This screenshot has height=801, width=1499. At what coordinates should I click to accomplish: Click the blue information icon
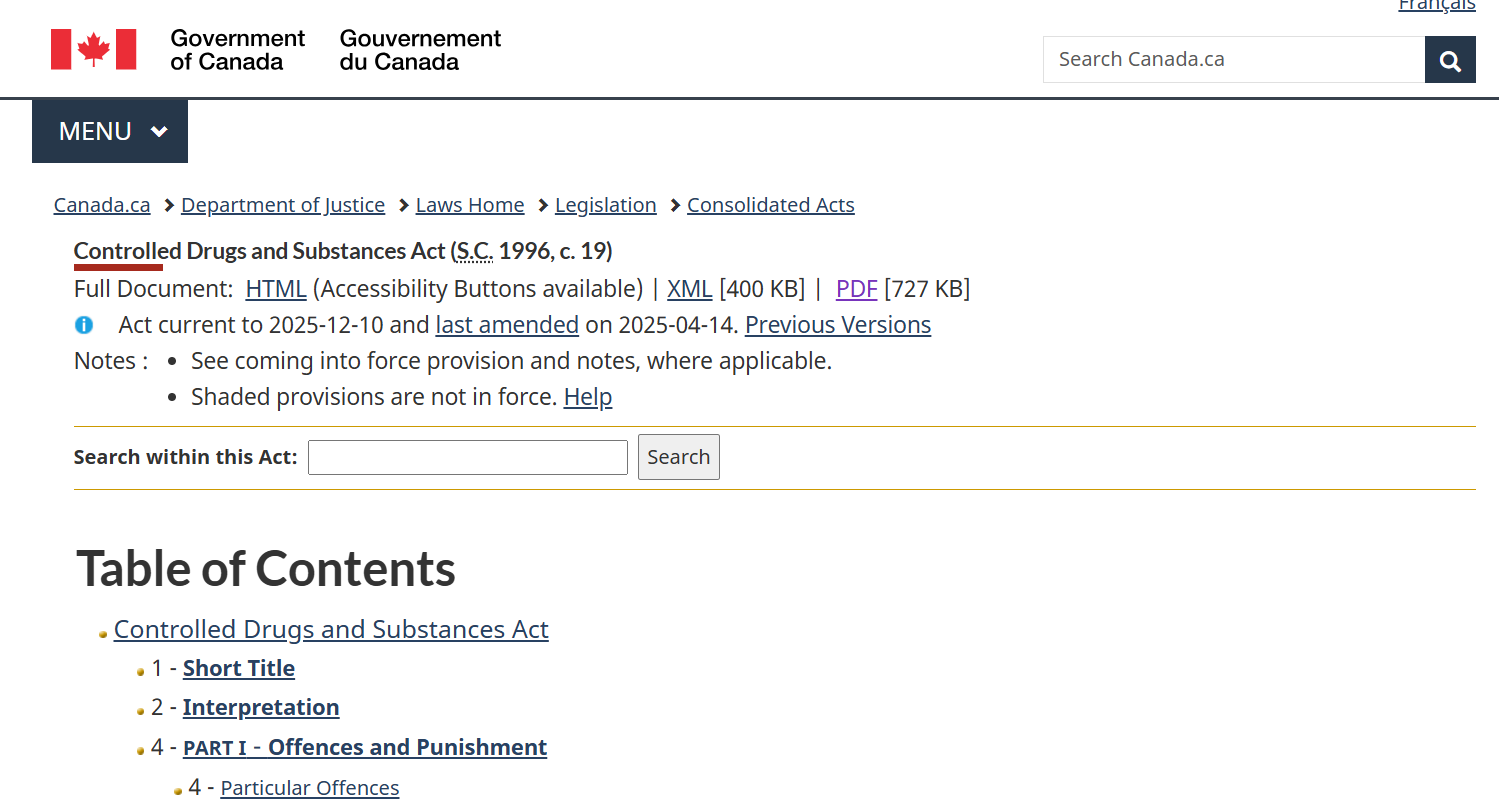[85, 325]
